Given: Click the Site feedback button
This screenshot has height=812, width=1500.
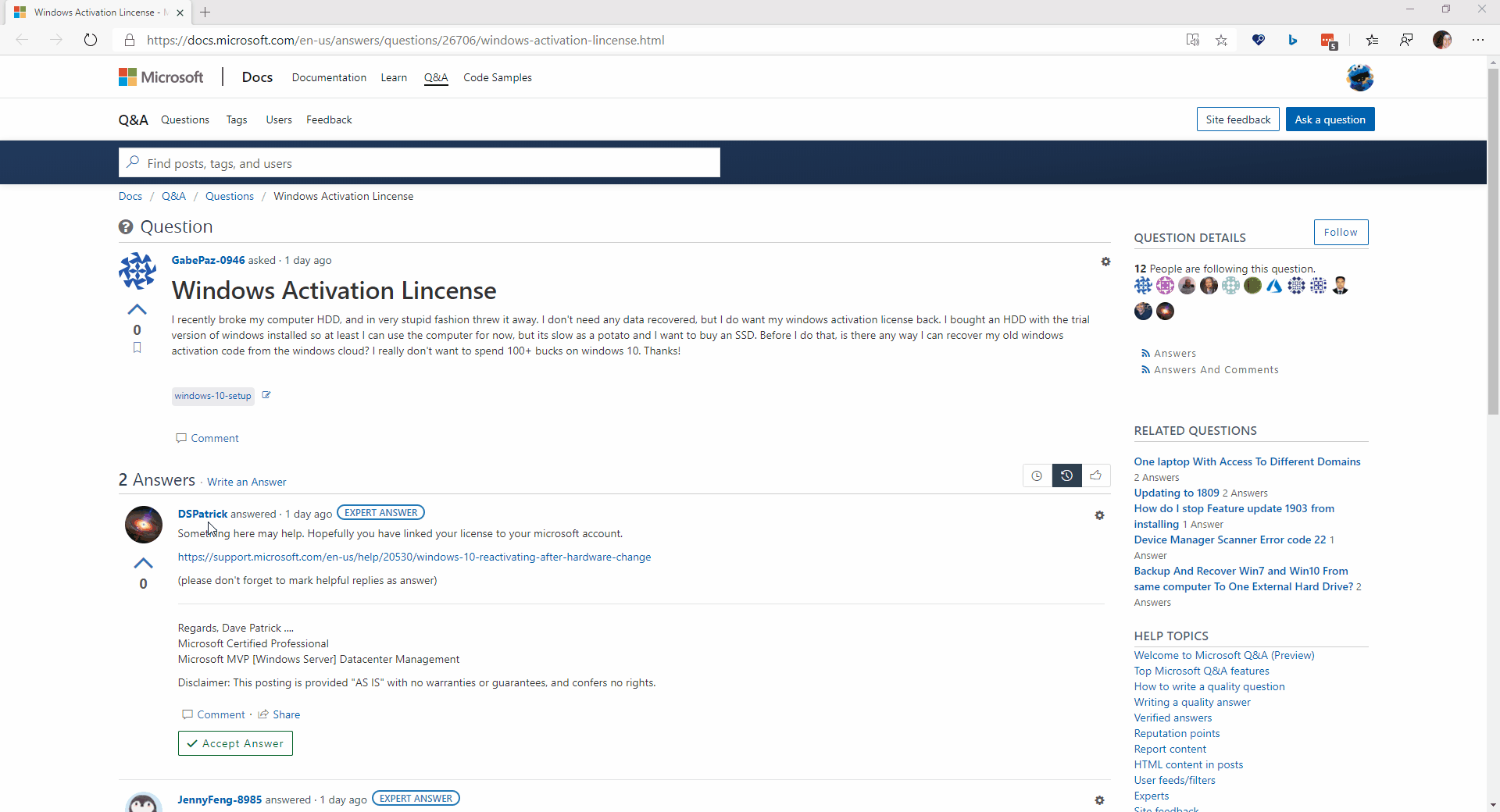Looking at the screenshot, I should (x=1238, y=119).
